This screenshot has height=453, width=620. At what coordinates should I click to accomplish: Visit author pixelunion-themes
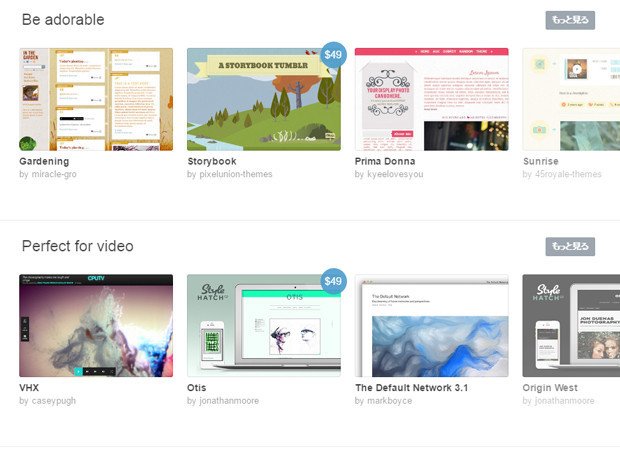236,174
